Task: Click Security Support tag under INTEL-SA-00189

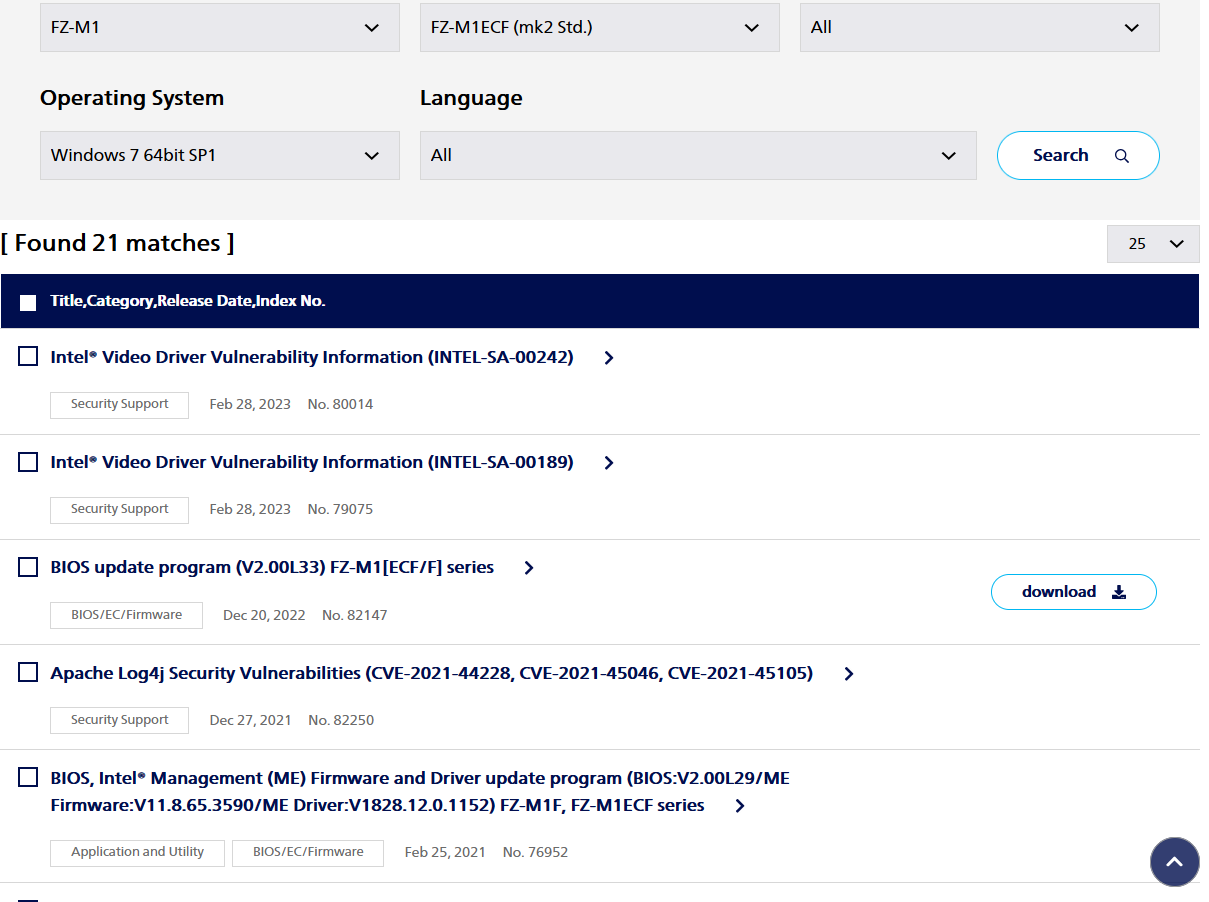Action: point(119,509)
